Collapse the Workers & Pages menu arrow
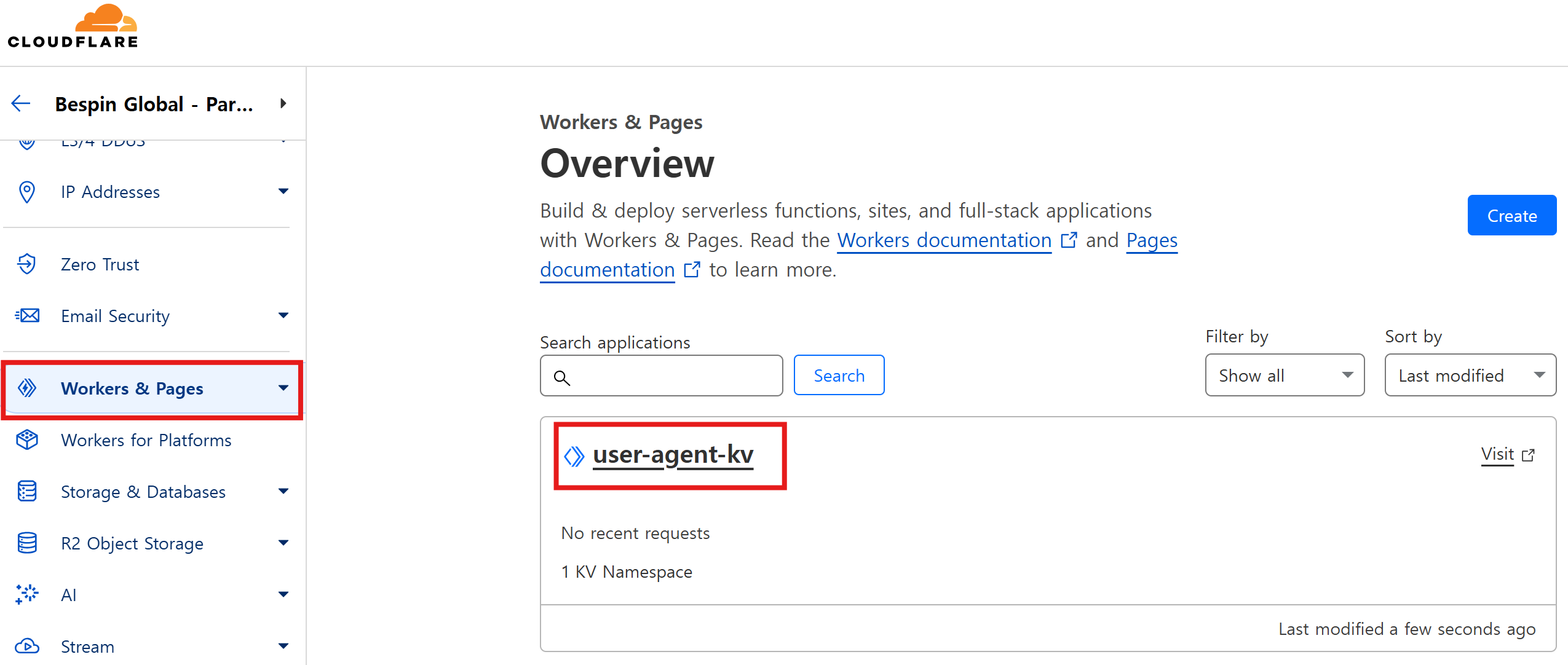Screen dimensions: 1568x665 click(283, 388)
